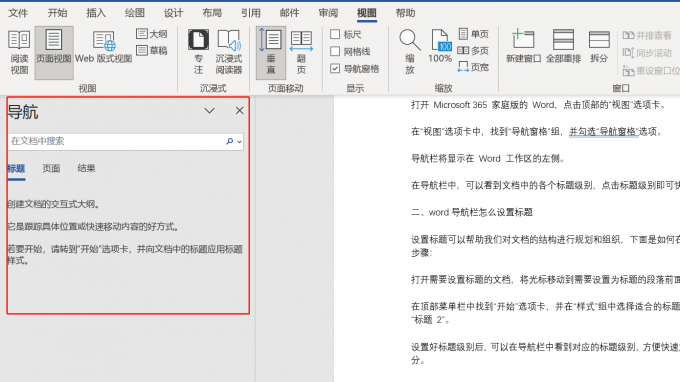Open the Mailings tab (邮件)
680x382 pixels.
289,13
